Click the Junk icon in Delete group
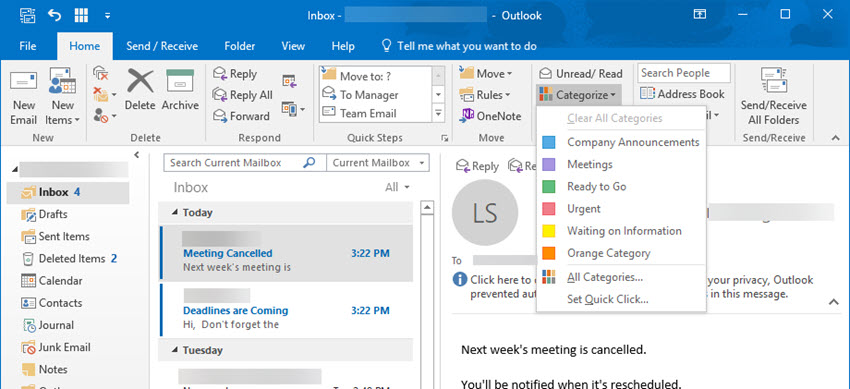 (102, 115)
